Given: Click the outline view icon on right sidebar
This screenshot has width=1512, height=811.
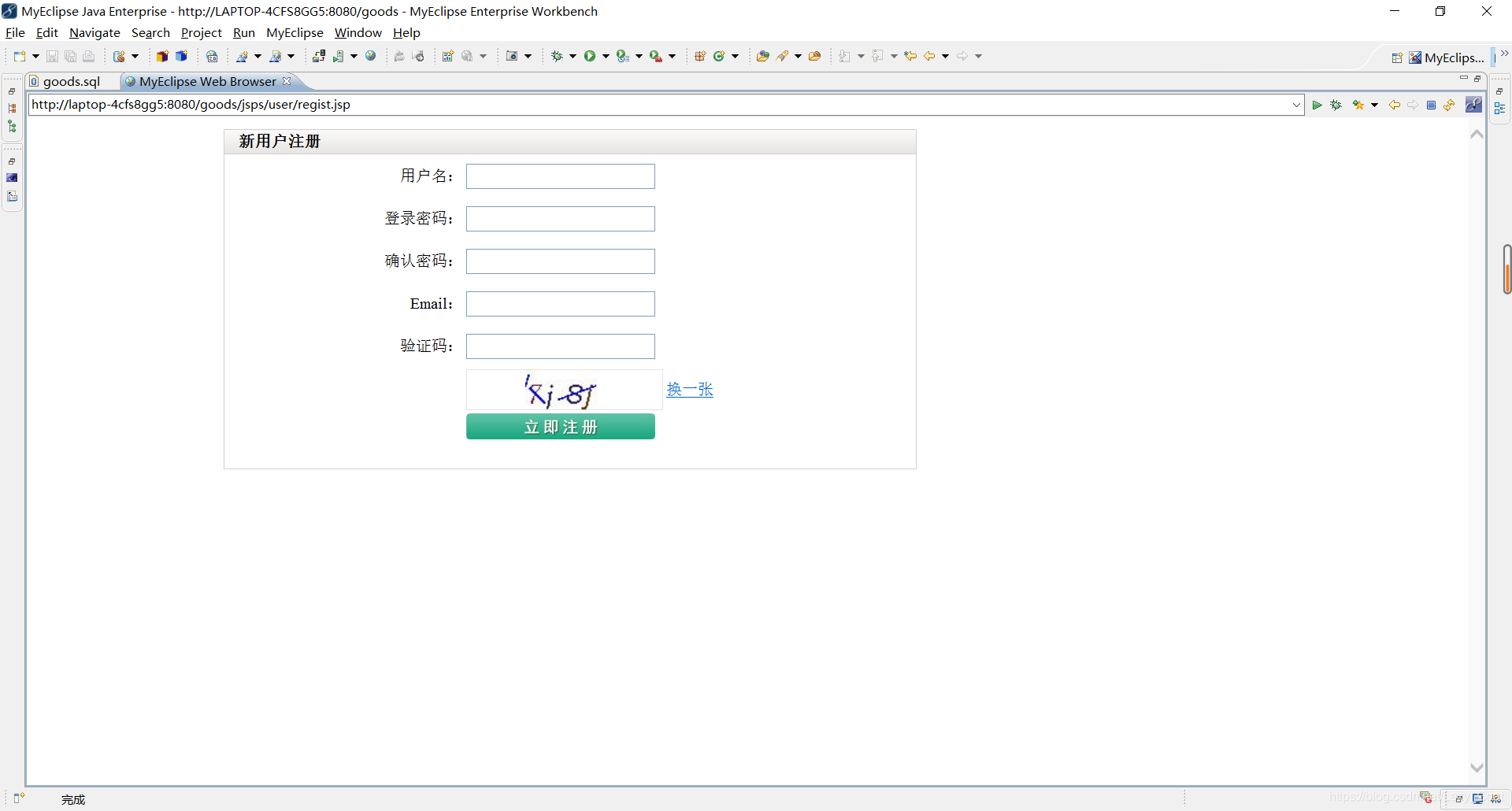Looking at the screenshot, I should click(x=1499, y=109).
